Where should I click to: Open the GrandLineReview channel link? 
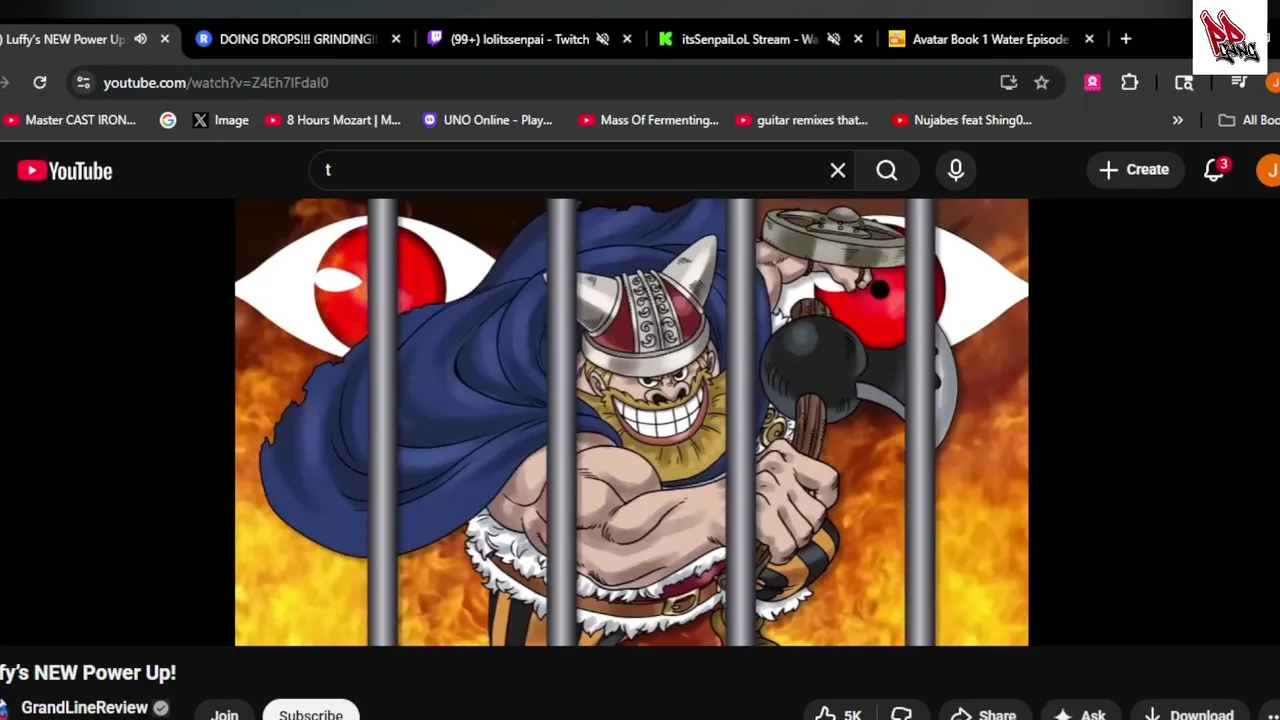coord(84,707)
